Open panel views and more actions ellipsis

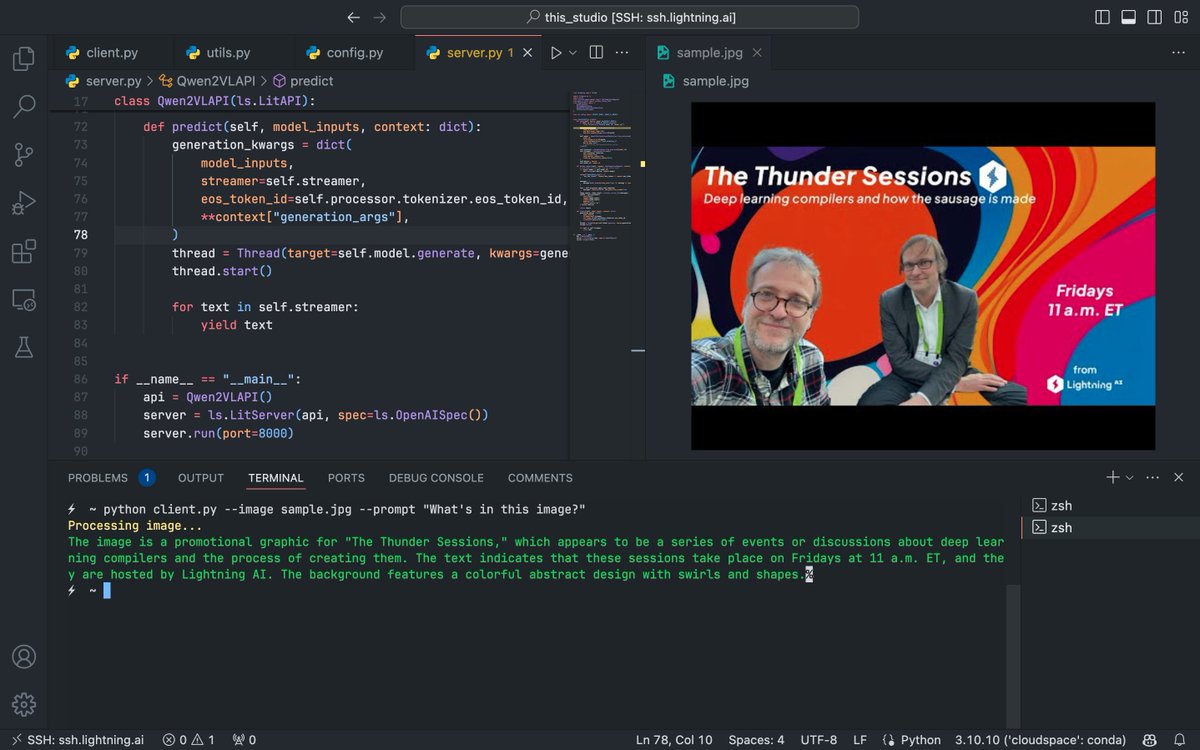[x=1151, y=478]
